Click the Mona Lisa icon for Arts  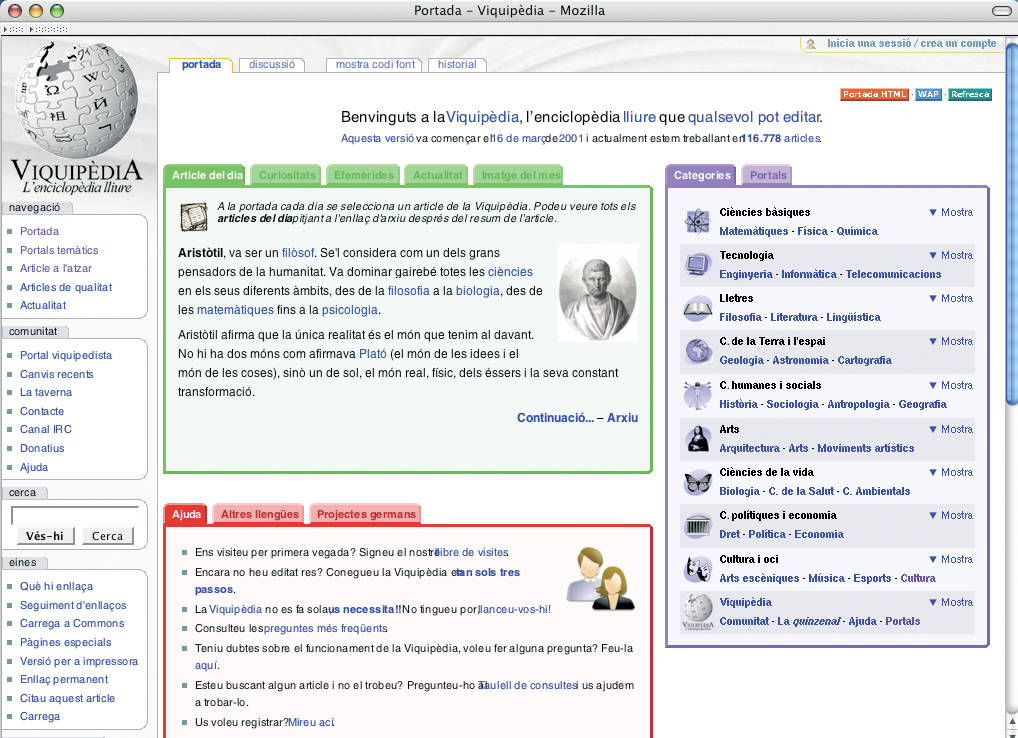pos(698,439)
